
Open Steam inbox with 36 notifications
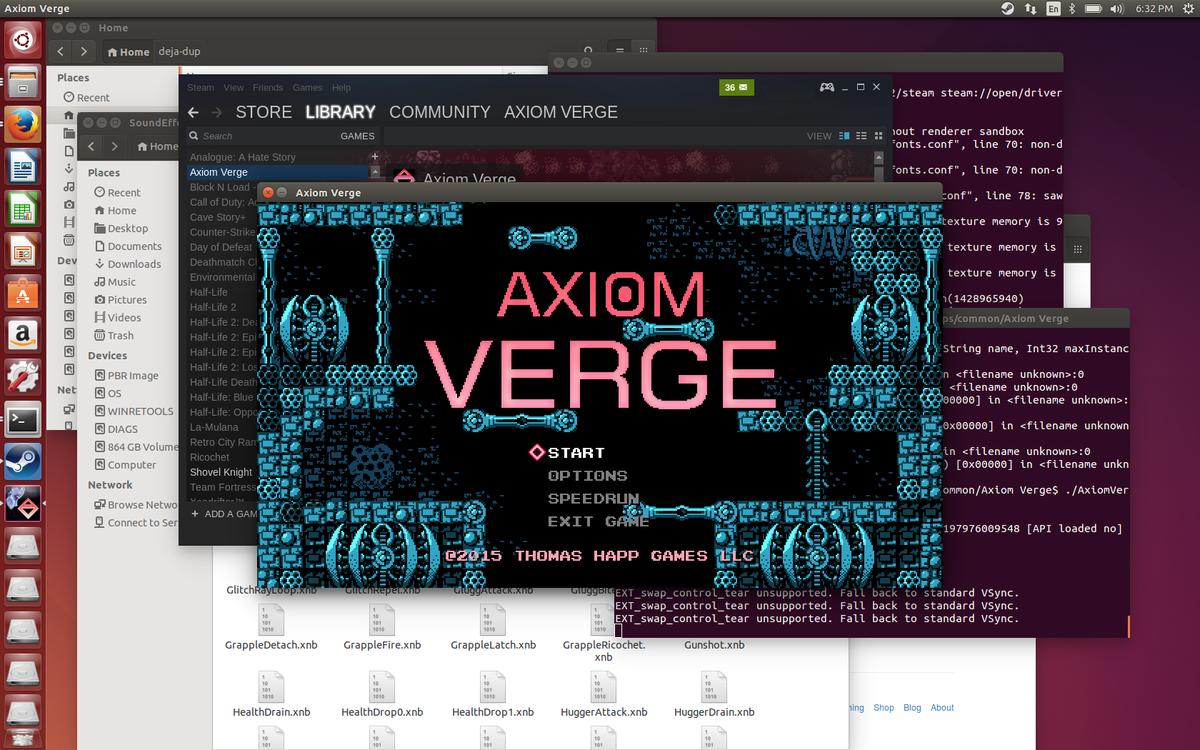pyautogui.click(x=738, y=88)
